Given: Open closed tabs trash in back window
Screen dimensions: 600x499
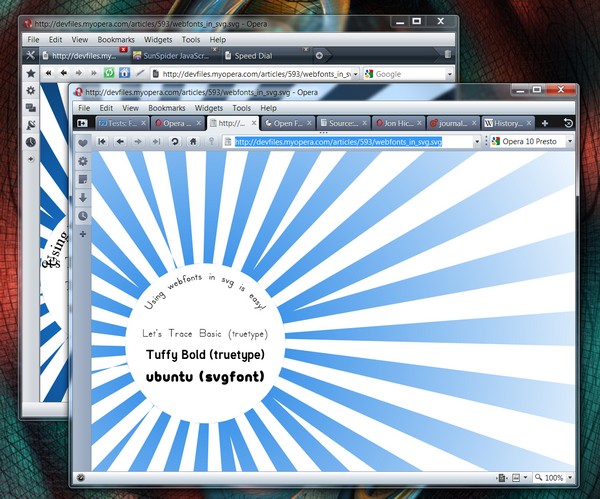Looking at the screenshot, I should pos(447,54).
